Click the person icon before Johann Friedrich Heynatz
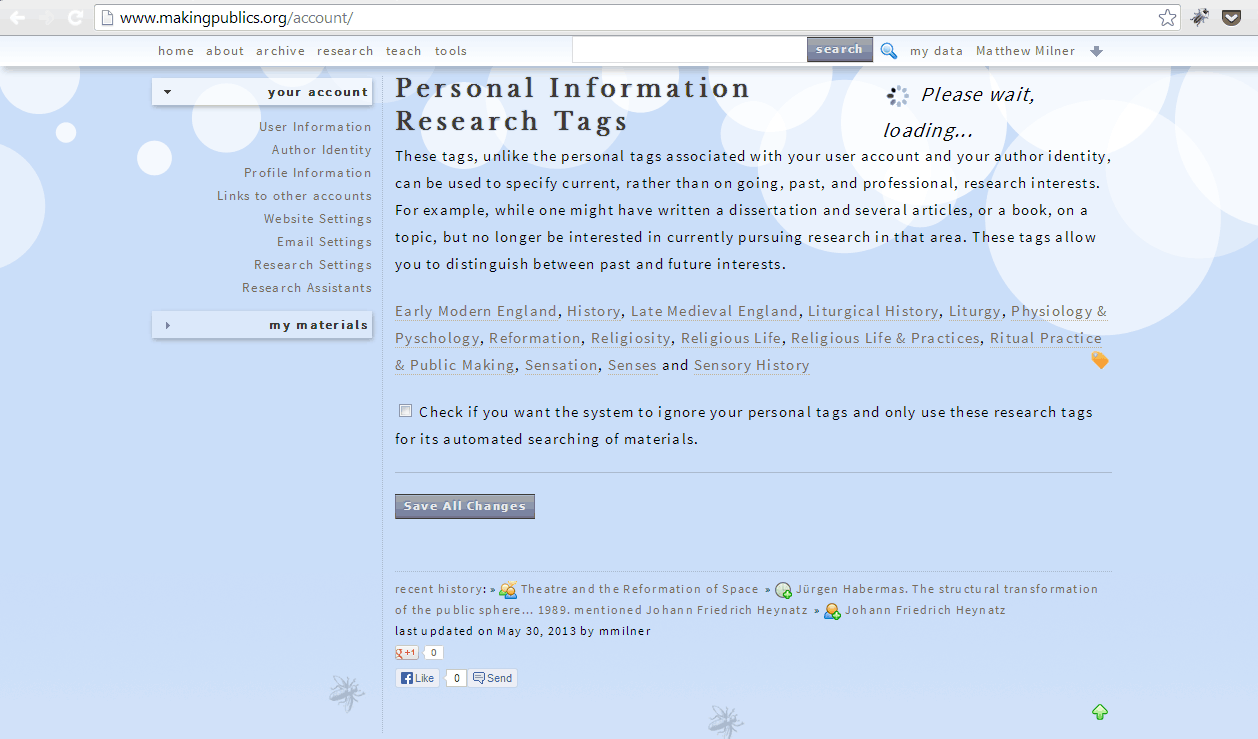 832,611
